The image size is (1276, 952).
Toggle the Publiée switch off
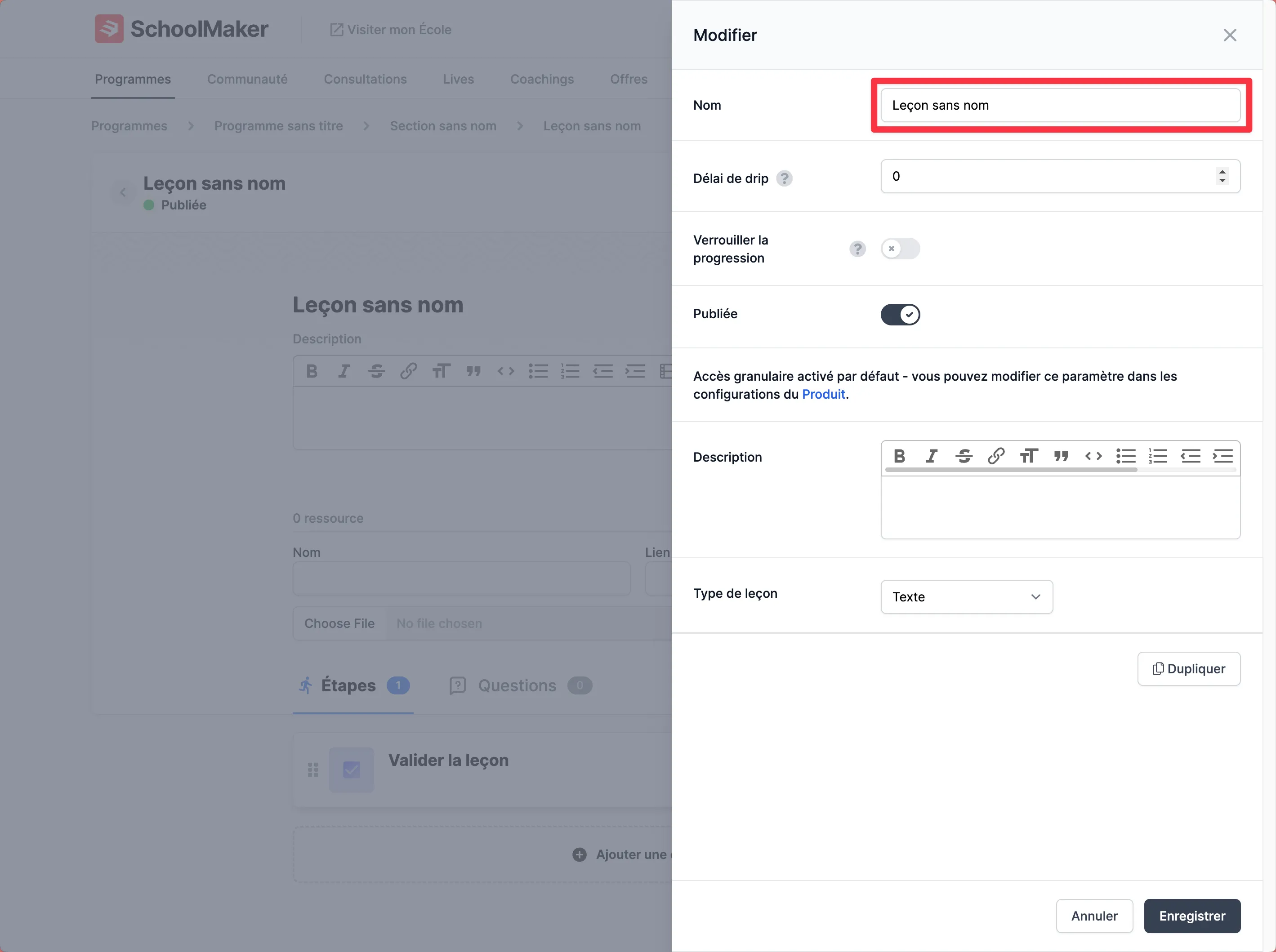tap(900, 315)
